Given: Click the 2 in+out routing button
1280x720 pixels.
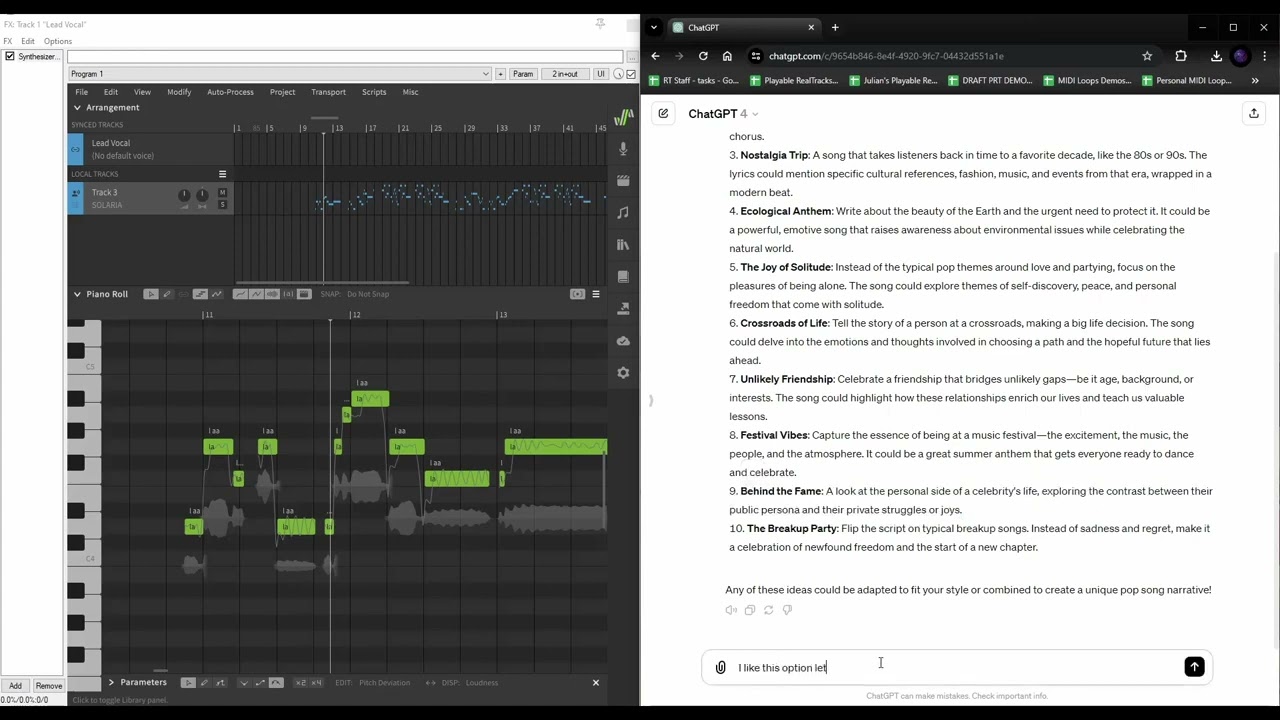Looking at the screenshot, I should point(565,74).
